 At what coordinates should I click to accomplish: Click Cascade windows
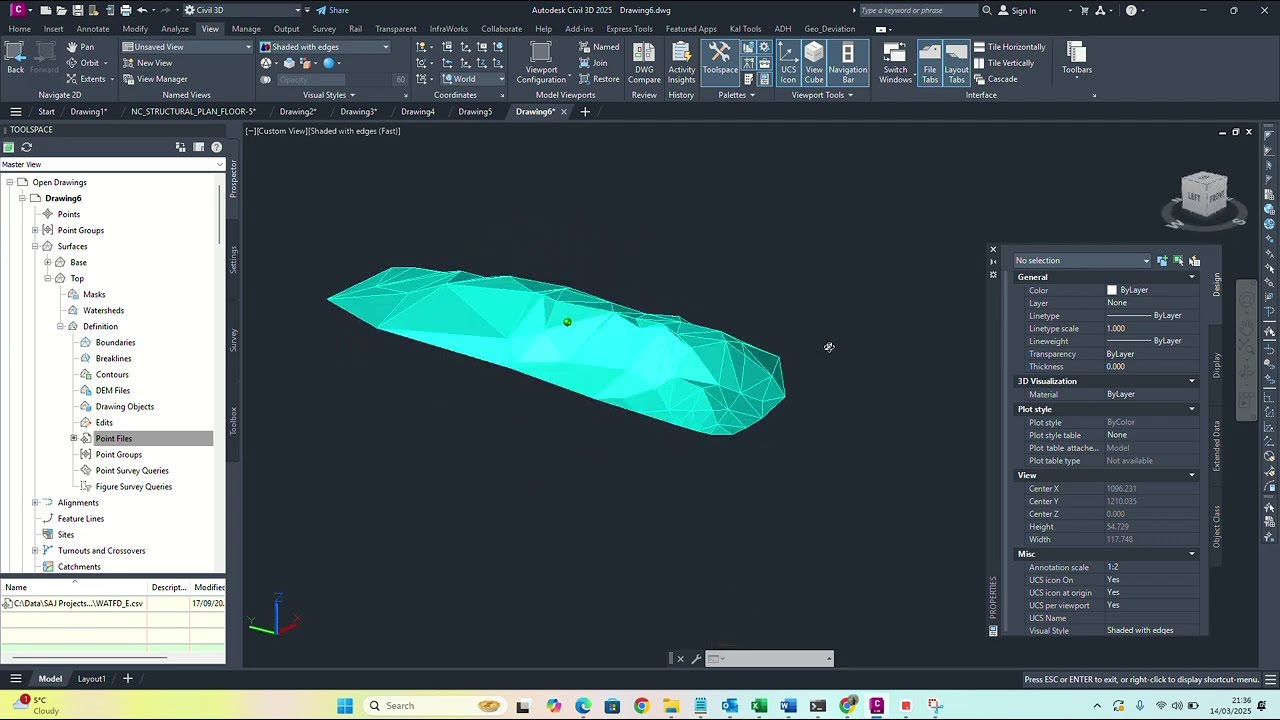995,79
